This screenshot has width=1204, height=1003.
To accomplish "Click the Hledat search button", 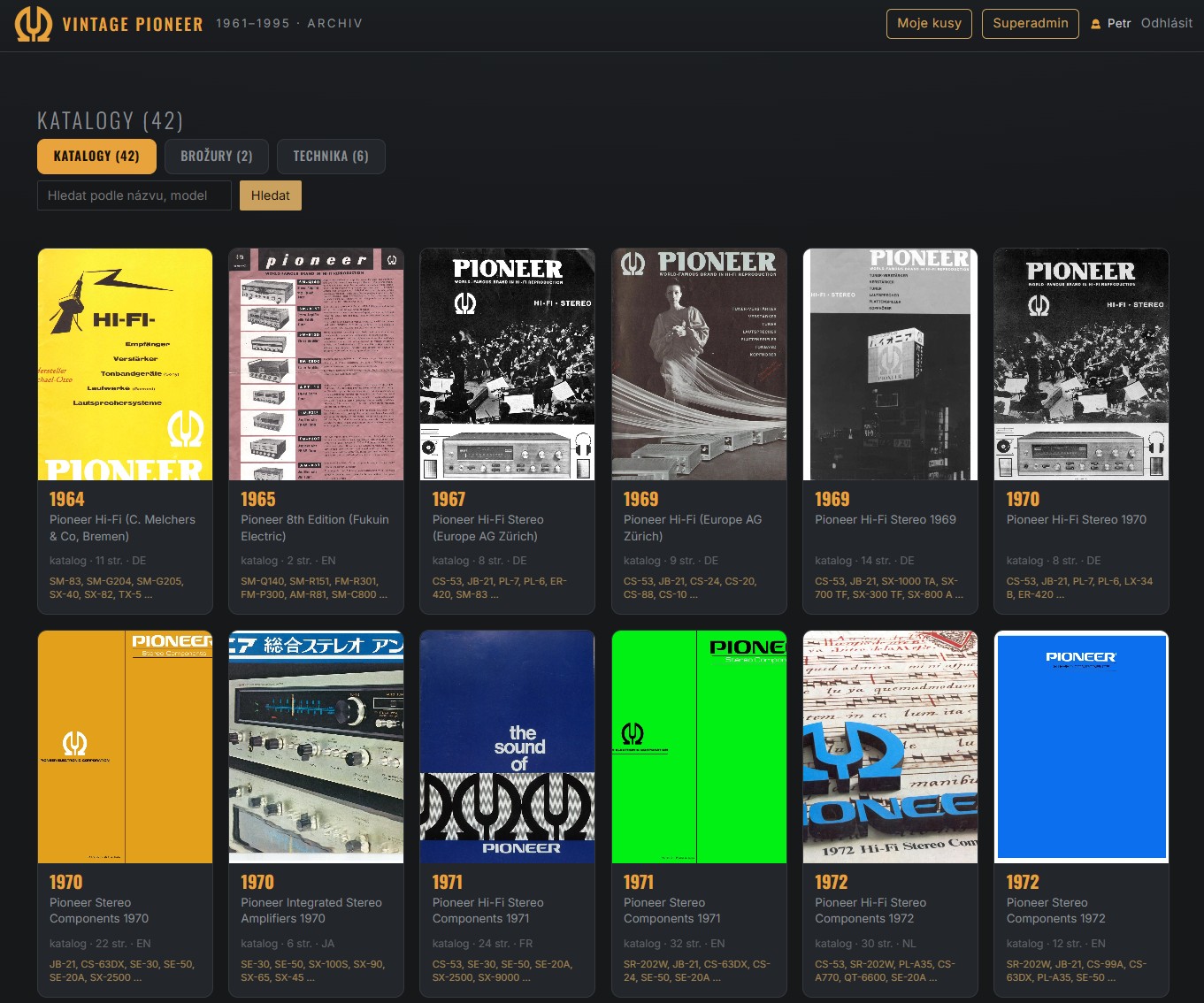I will 271,195.
